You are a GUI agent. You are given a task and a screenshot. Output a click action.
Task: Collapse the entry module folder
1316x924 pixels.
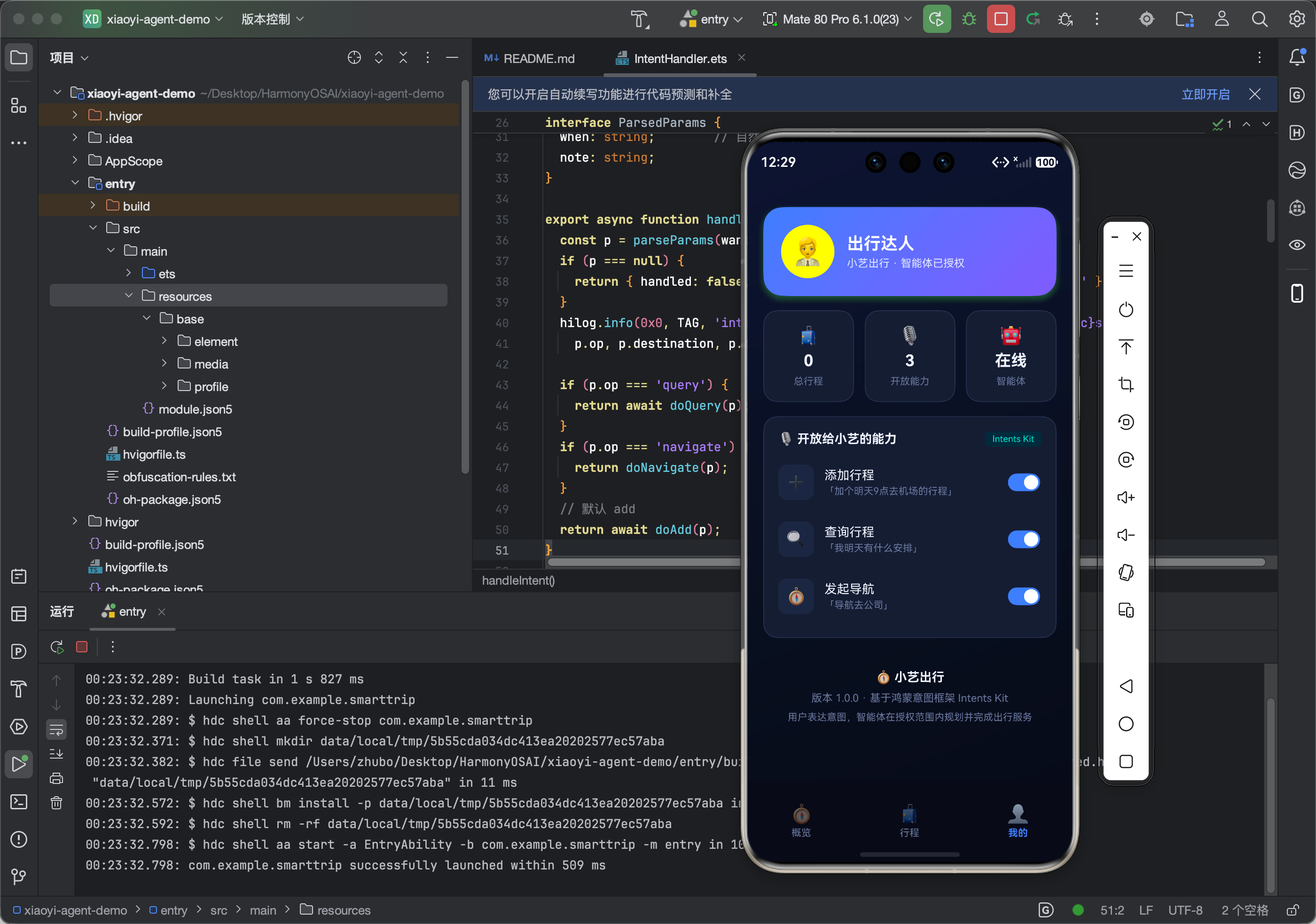(x=75, y=183)
